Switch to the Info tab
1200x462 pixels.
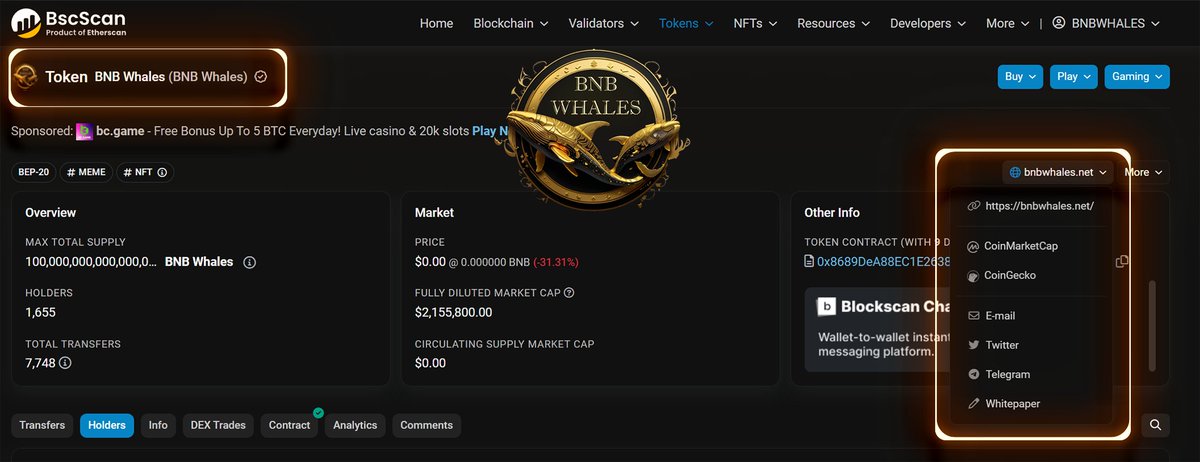point(158,425)
